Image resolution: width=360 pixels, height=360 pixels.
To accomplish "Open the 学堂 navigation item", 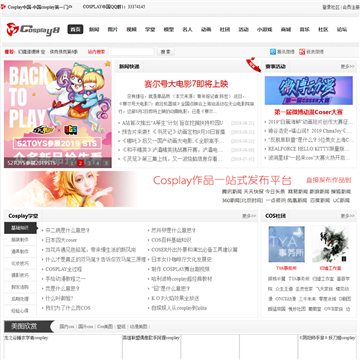I will [x=150, y=29].
